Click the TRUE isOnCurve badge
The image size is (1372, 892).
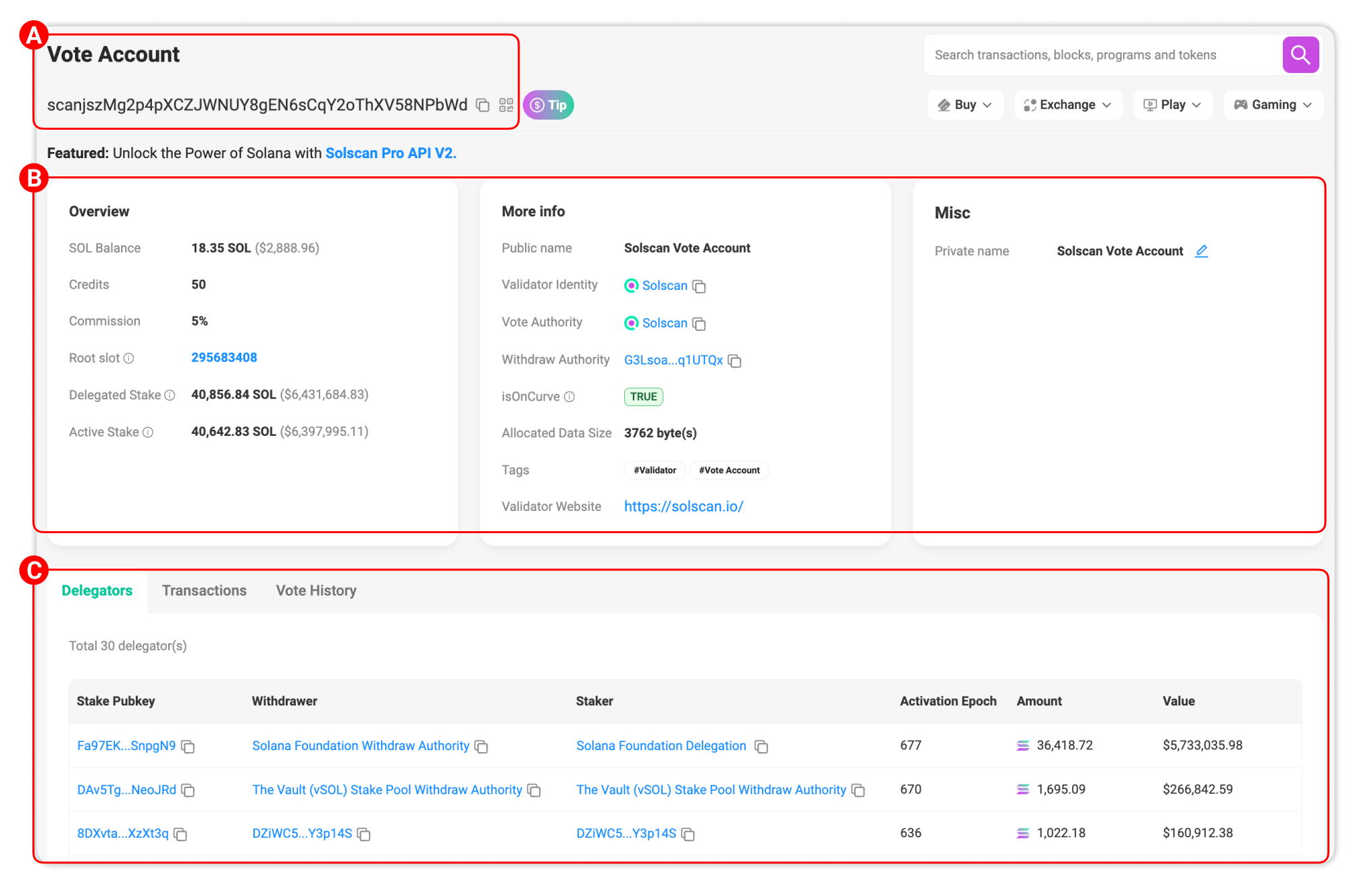tap(643, 397)
